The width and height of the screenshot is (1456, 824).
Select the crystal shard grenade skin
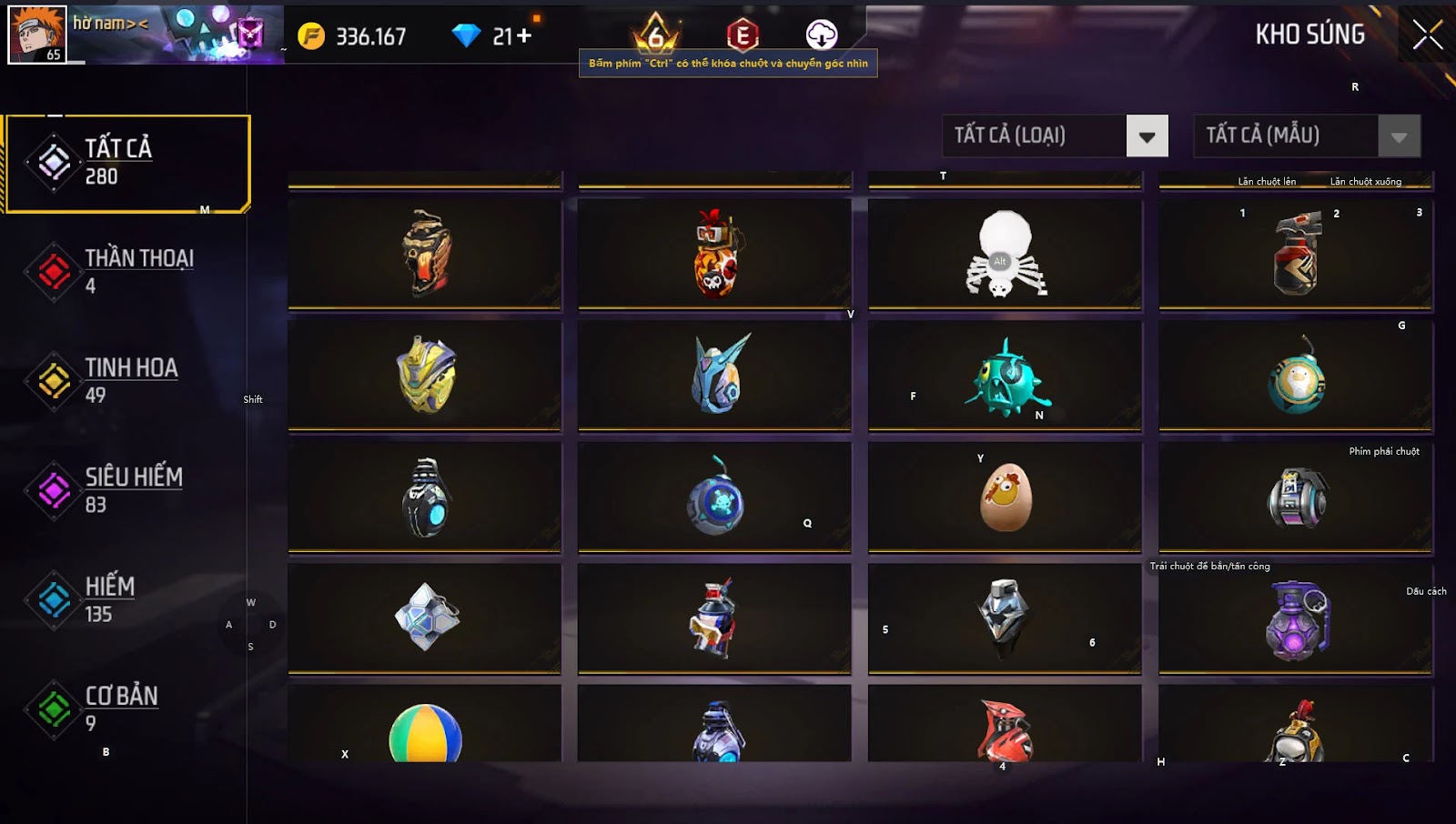(x=424, y=618)
